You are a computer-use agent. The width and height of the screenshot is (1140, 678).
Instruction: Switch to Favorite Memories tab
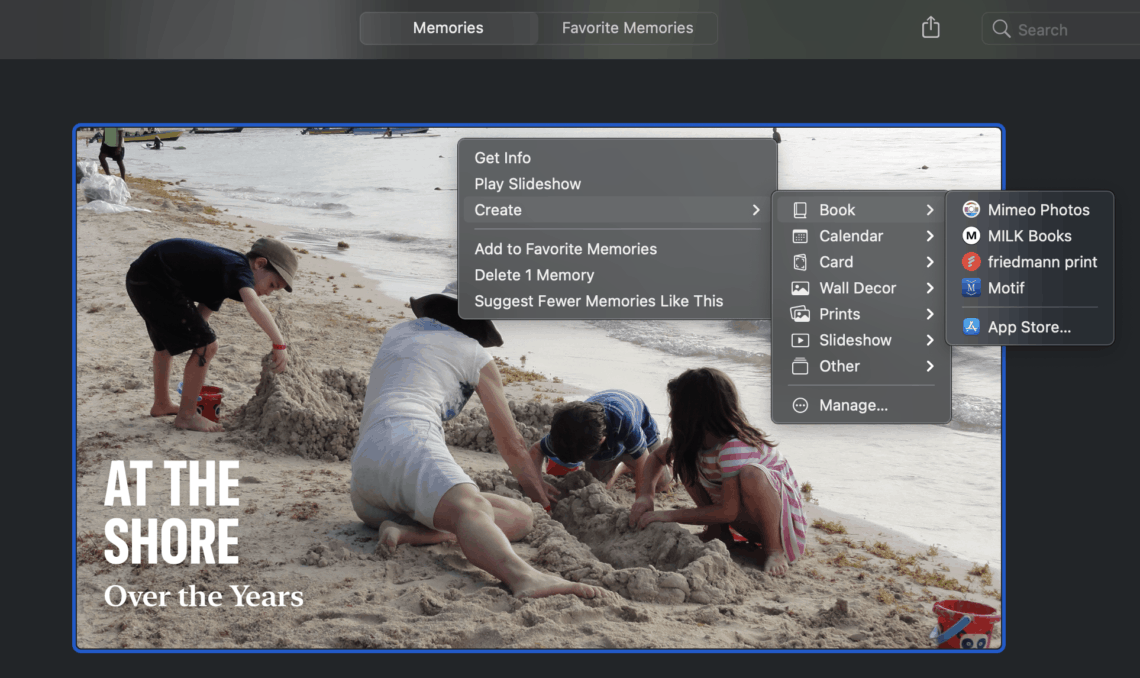click(627, 28)
